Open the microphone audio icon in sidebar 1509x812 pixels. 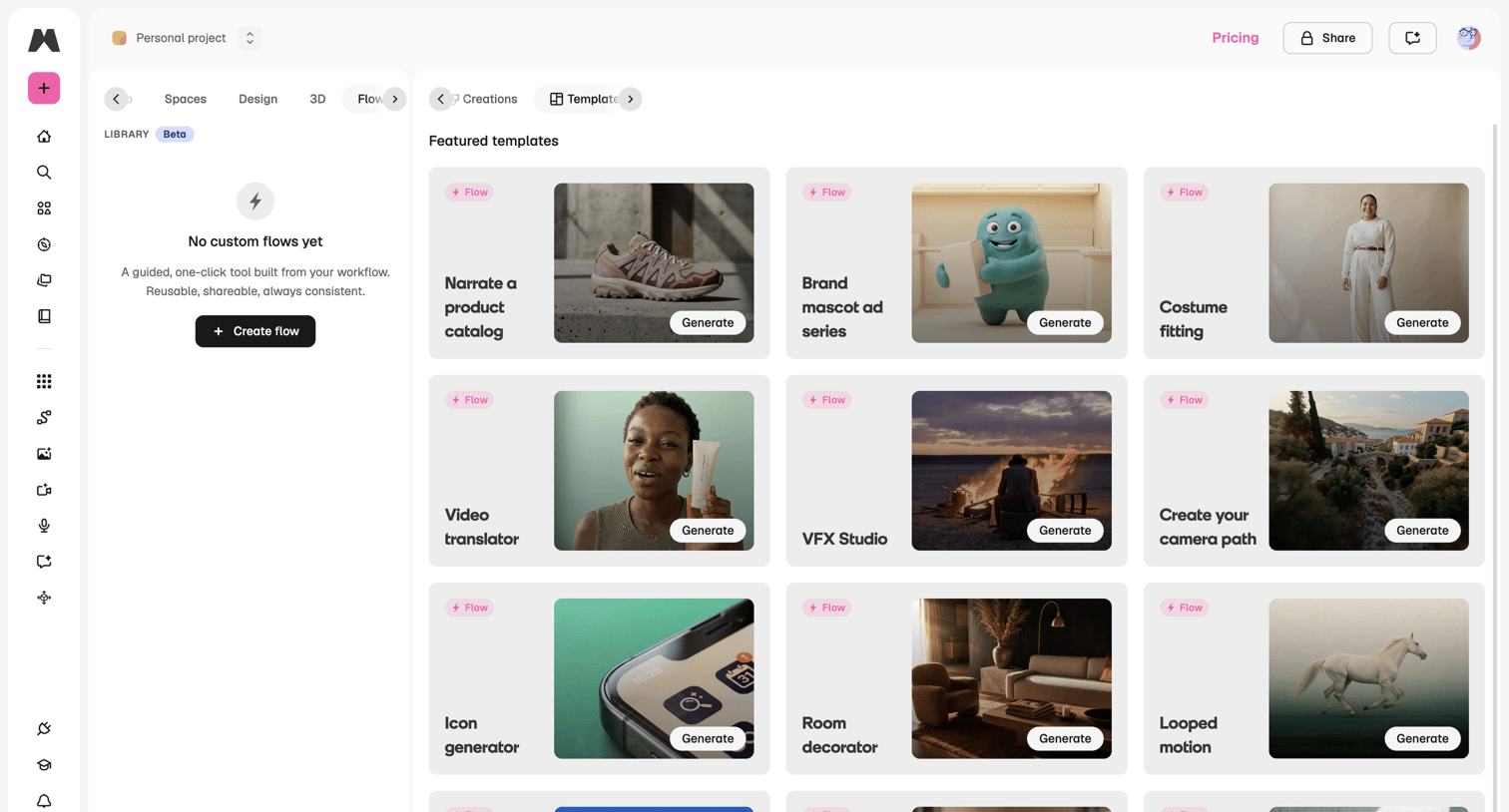44,526
